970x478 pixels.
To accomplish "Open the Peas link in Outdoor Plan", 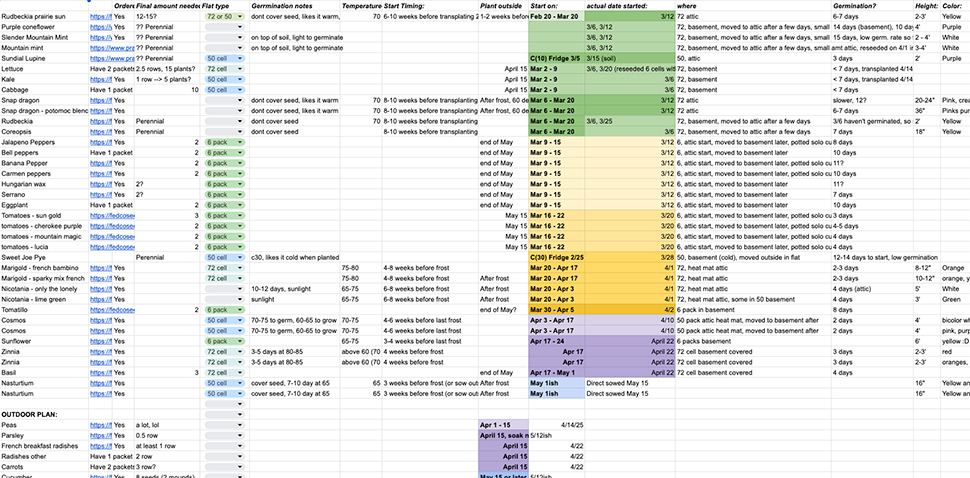I will [x=99, y=425].
